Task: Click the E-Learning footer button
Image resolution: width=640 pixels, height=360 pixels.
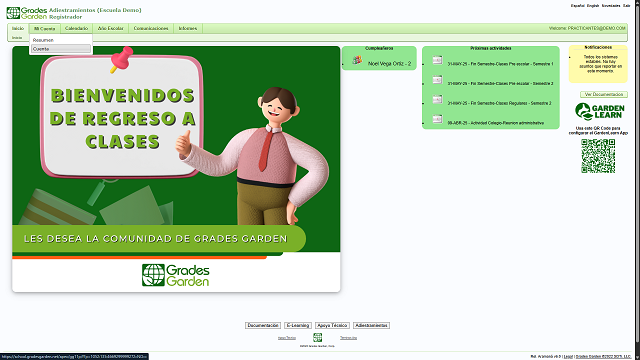Action: (x=298, y=325)
